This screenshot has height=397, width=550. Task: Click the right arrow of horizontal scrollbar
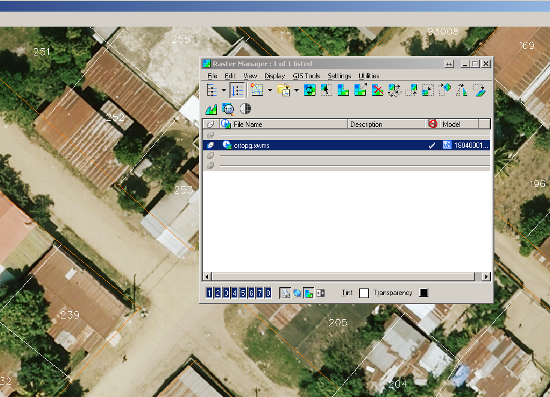[486, 277]
